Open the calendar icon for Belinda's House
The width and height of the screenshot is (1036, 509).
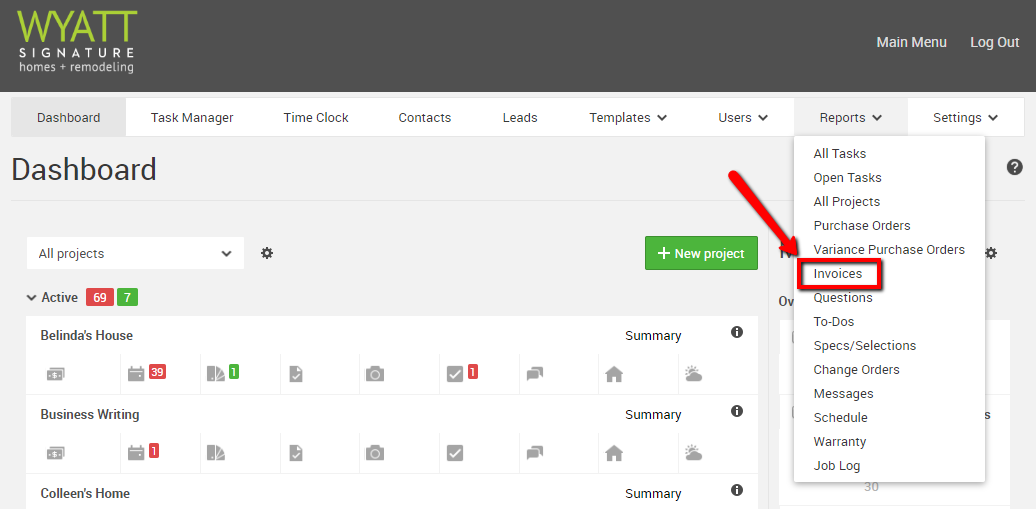[x=136, y=374]
